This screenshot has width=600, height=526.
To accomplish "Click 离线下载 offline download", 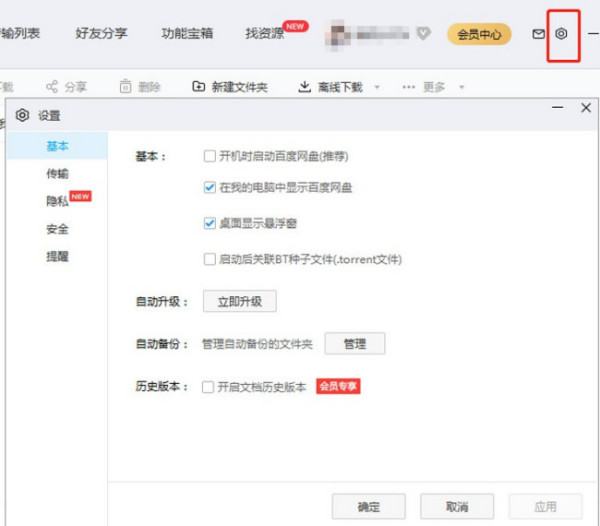I will coord(331,87).
